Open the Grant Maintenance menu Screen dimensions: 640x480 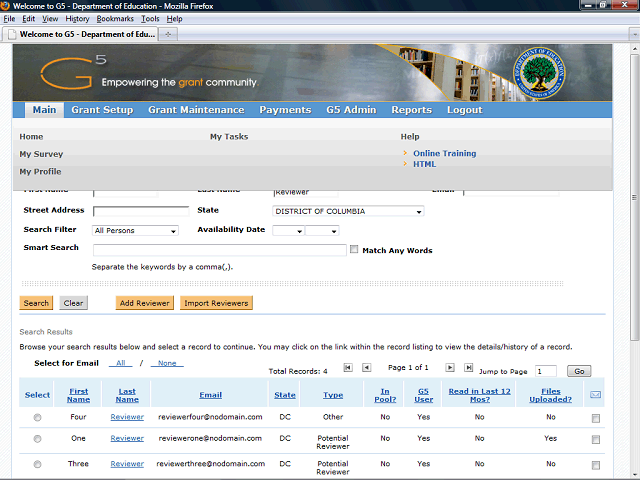(x=196, y=110)
